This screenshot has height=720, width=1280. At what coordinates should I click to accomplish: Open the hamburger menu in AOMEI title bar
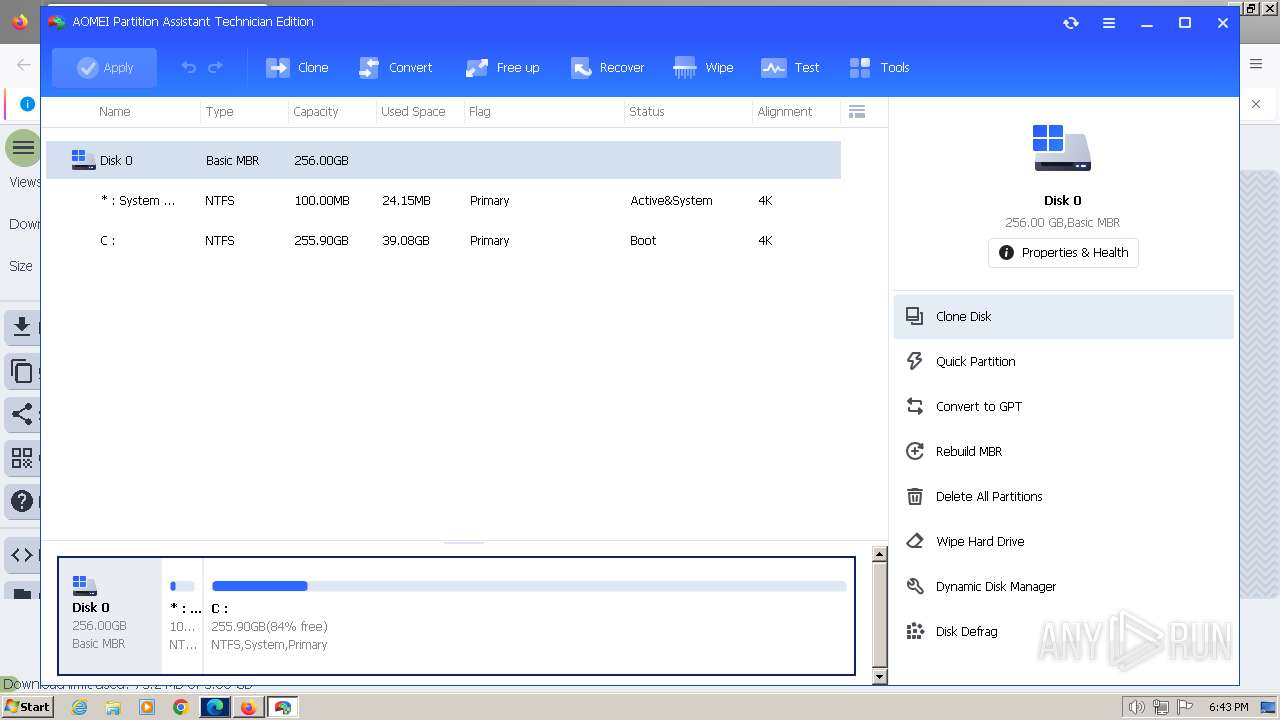[1109, 22]
